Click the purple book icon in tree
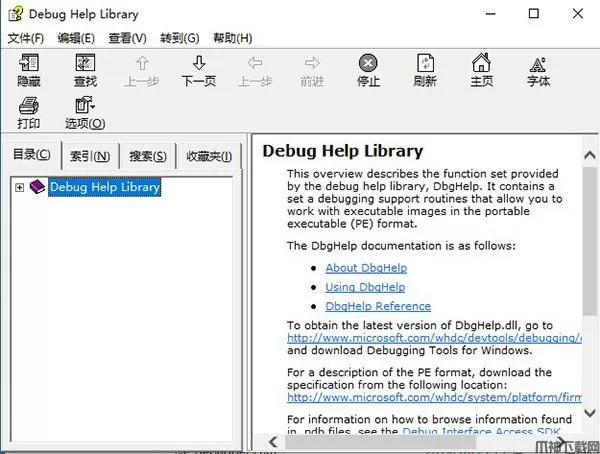600x454 pixels. pos(37,187)
